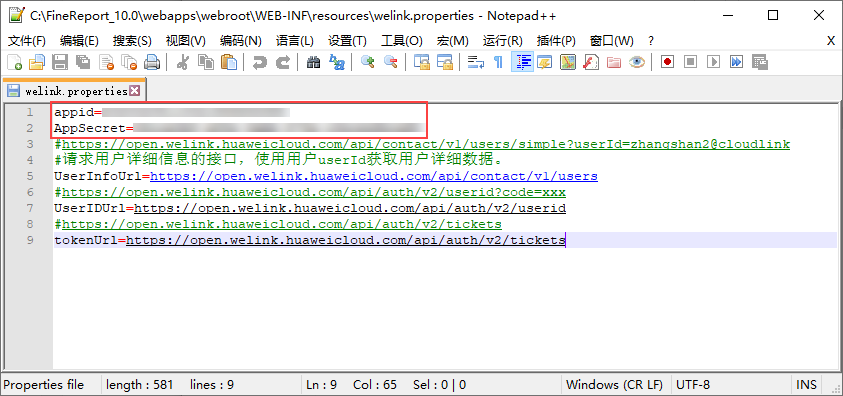Start macro recording with red dot

click(x=668, y=62)
